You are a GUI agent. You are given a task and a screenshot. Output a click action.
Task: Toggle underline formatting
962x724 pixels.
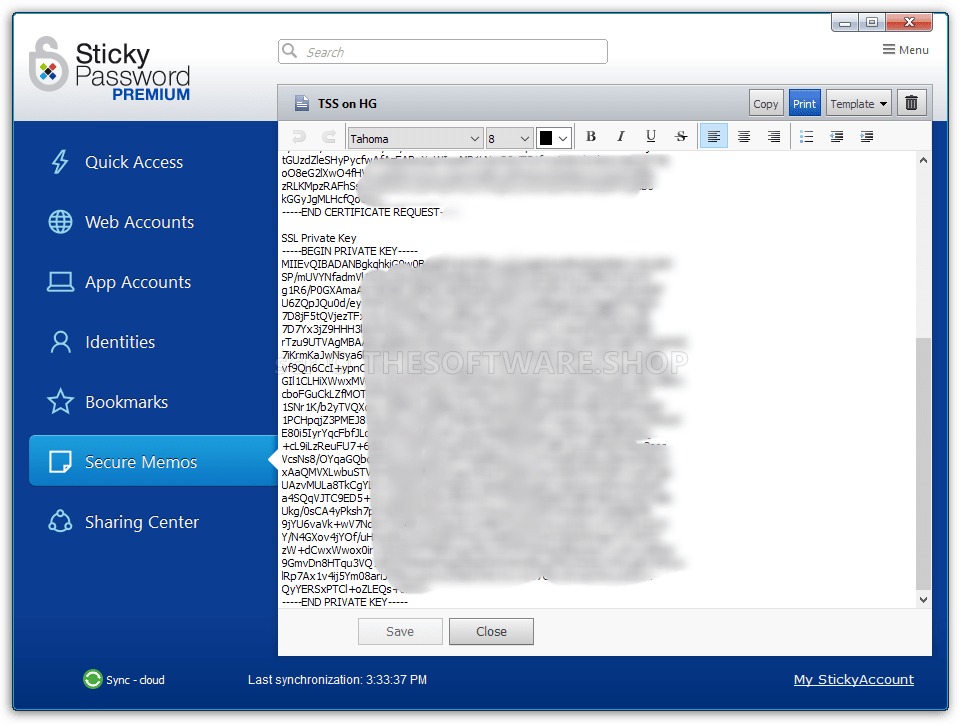point(651,136)
